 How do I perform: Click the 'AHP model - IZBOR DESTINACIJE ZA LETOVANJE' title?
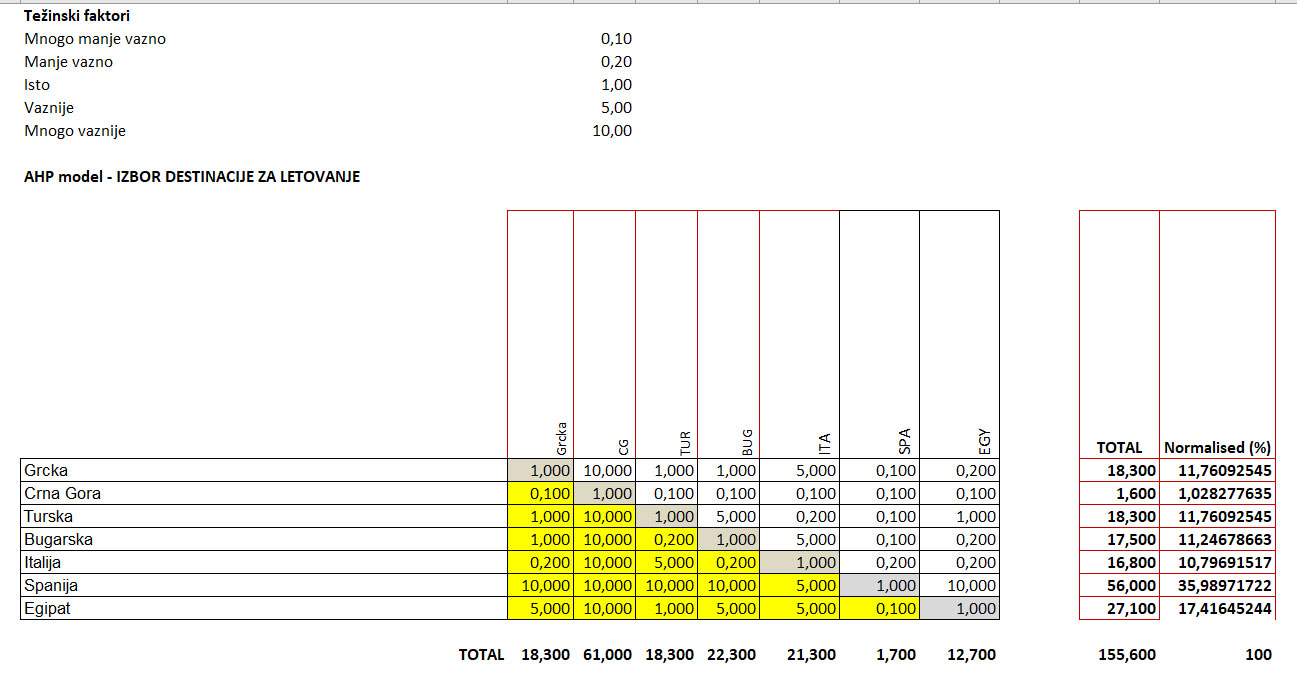point(192,177)
